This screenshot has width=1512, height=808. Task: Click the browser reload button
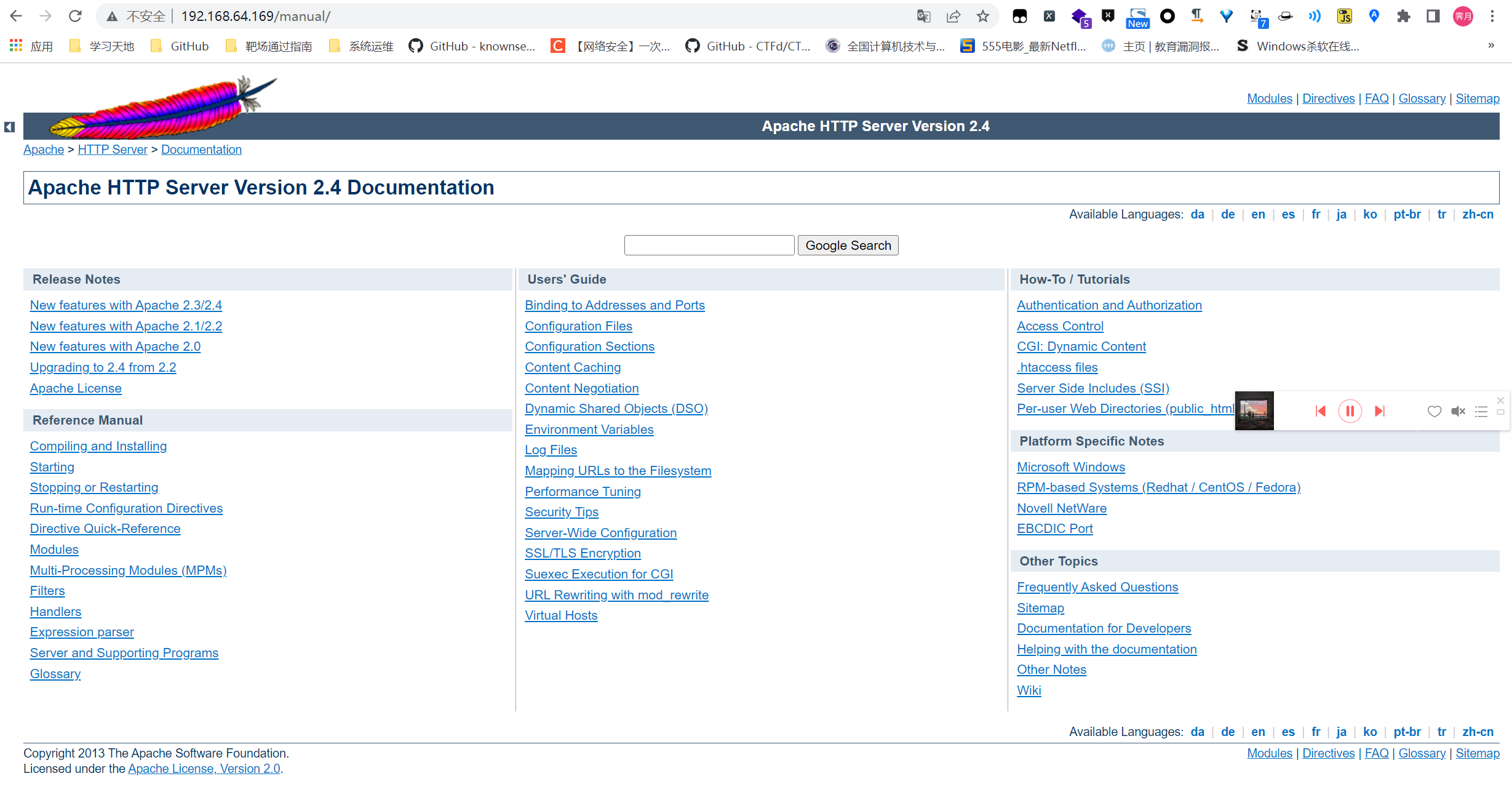click(x=75, y=17)
